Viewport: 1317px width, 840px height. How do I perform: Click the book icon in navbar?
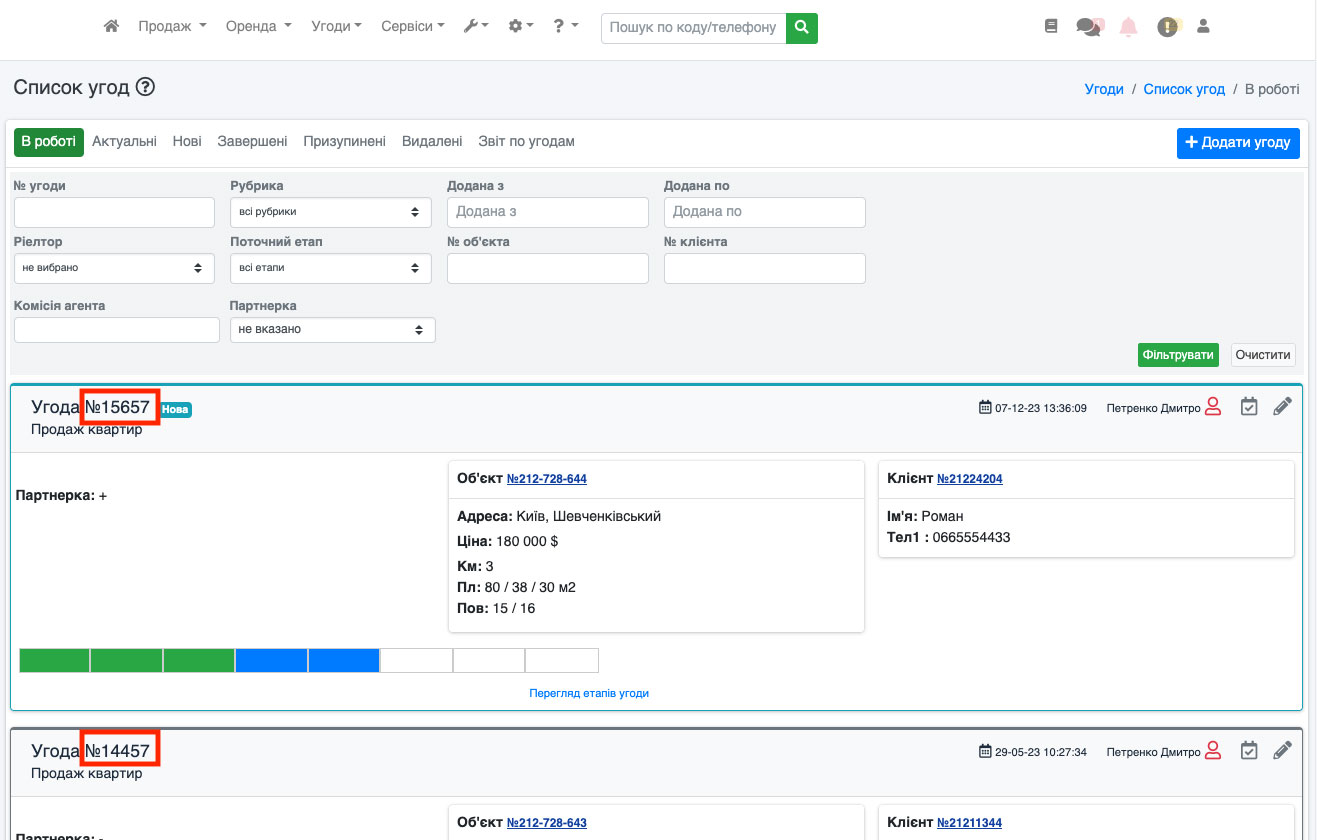1050,27
